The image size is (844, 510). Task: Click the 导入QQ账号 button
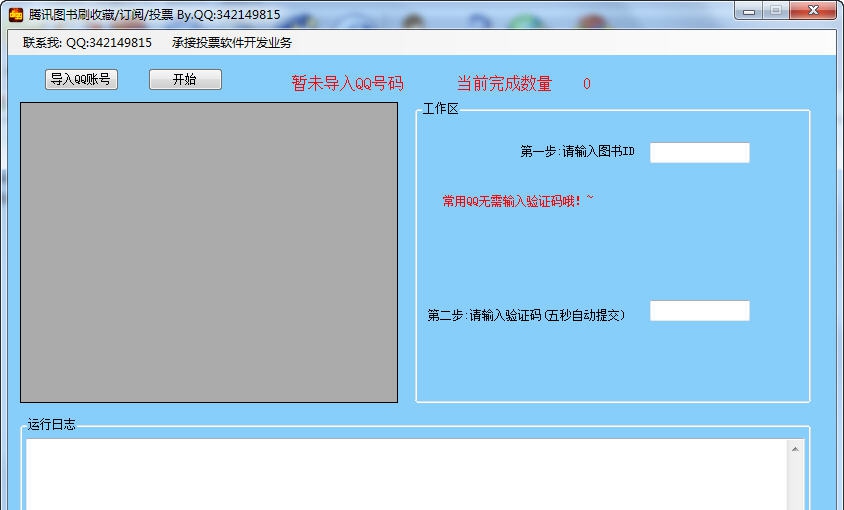[81, 80]
